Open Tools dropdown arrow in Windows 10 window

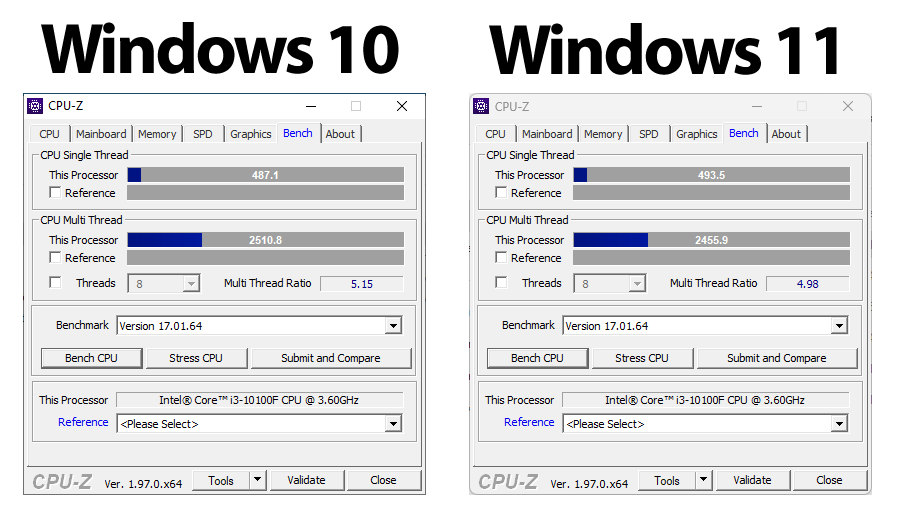pyautogui.click(x=258, y=480)
